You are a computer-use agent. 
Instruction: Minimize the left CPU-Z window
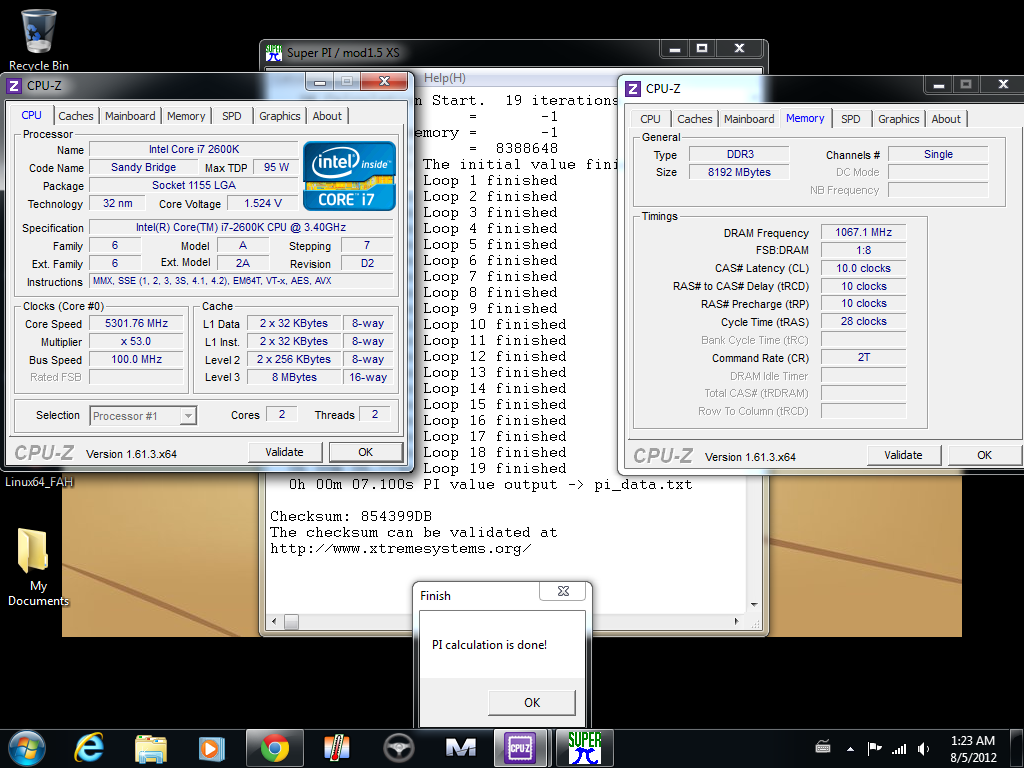[320, 82]
